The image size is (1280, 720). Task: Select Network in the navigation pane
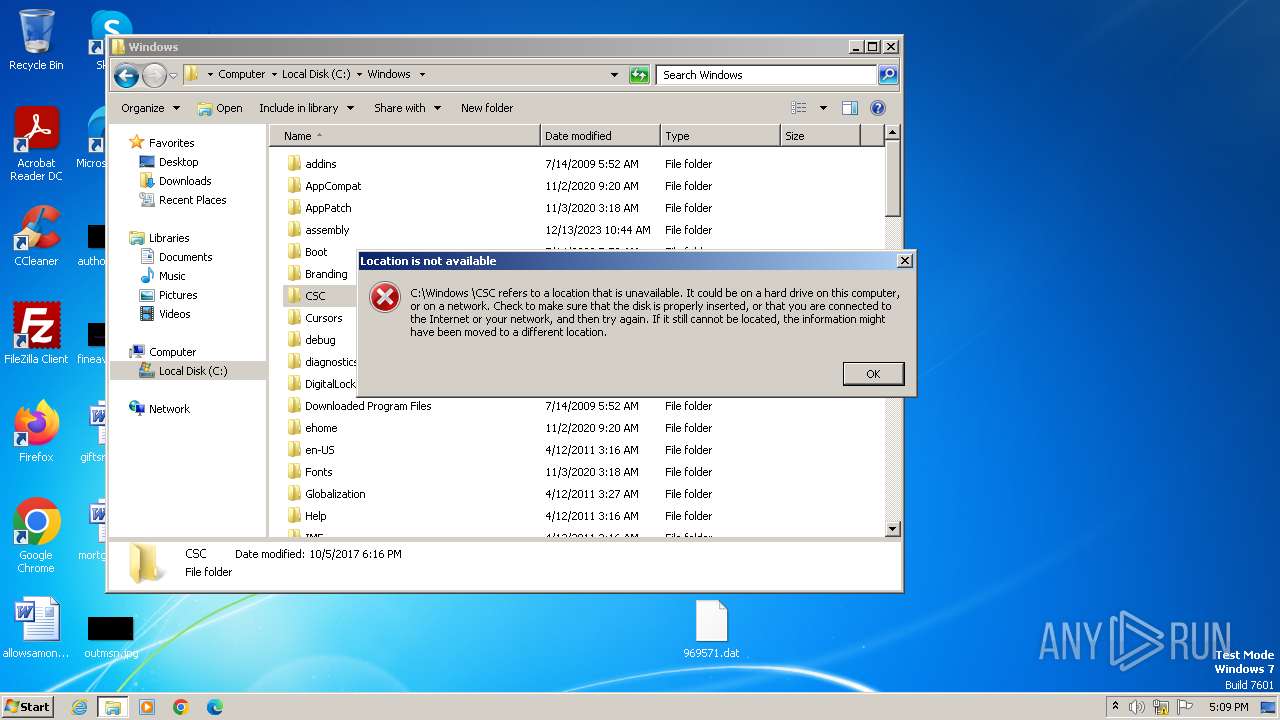pos(169,409)
